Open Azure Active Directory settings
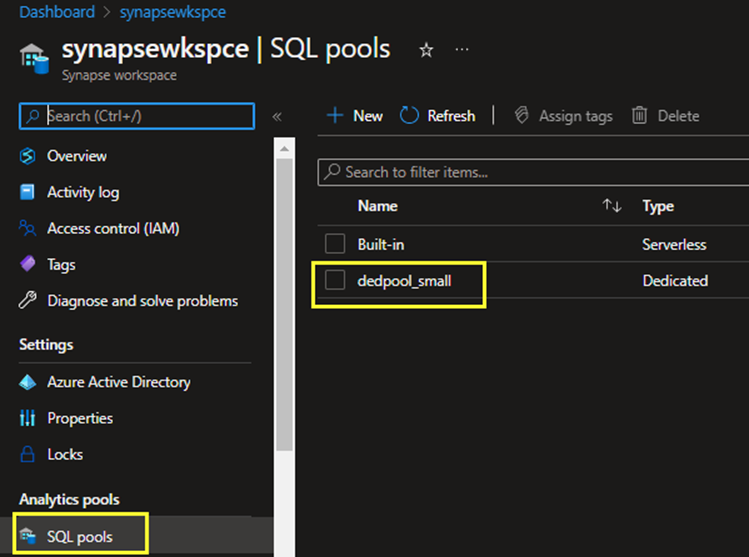This screenshot has height=557, width=749. pos(118,382)
